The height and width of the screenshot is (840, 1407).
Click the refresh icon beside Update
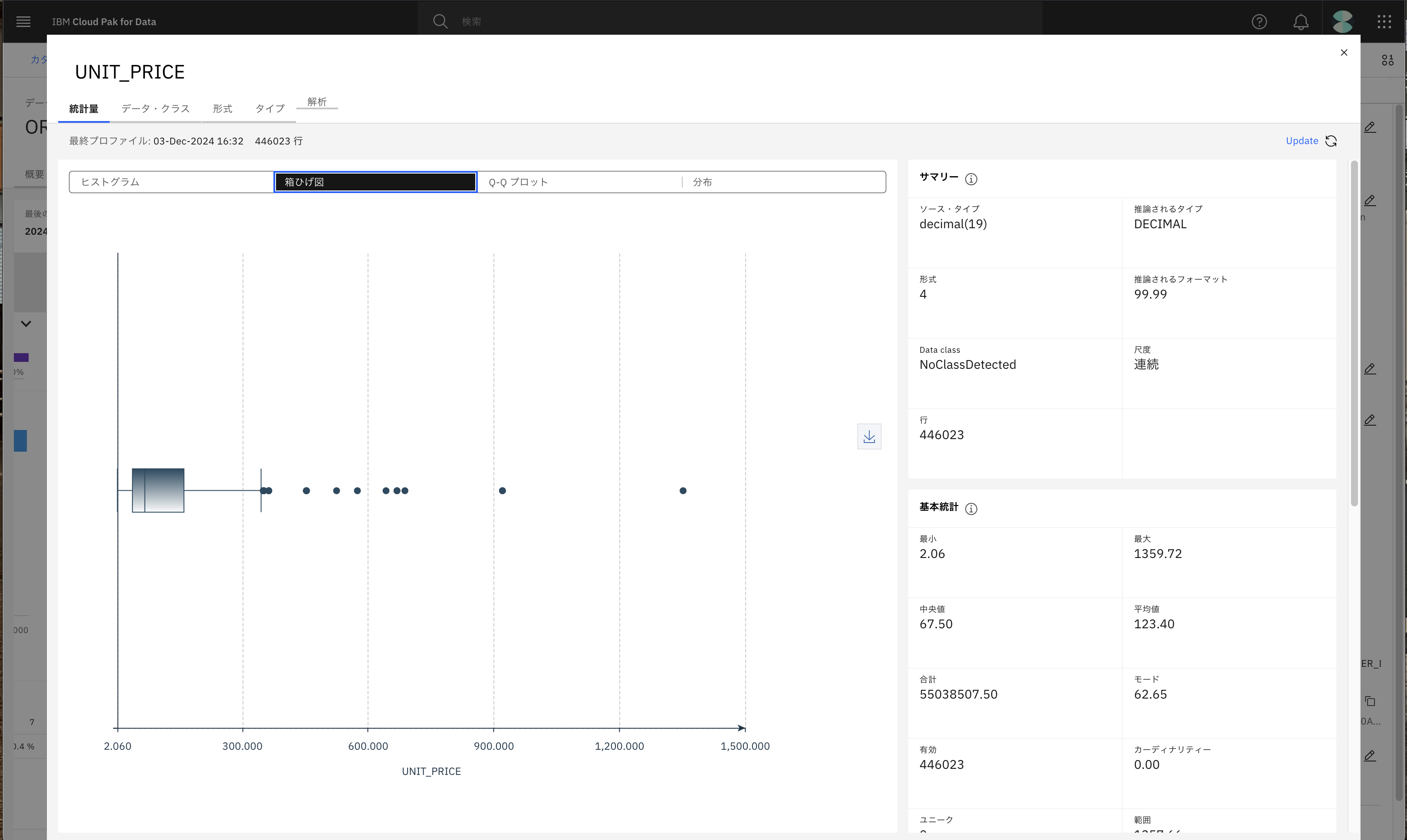click(1331, 141)
